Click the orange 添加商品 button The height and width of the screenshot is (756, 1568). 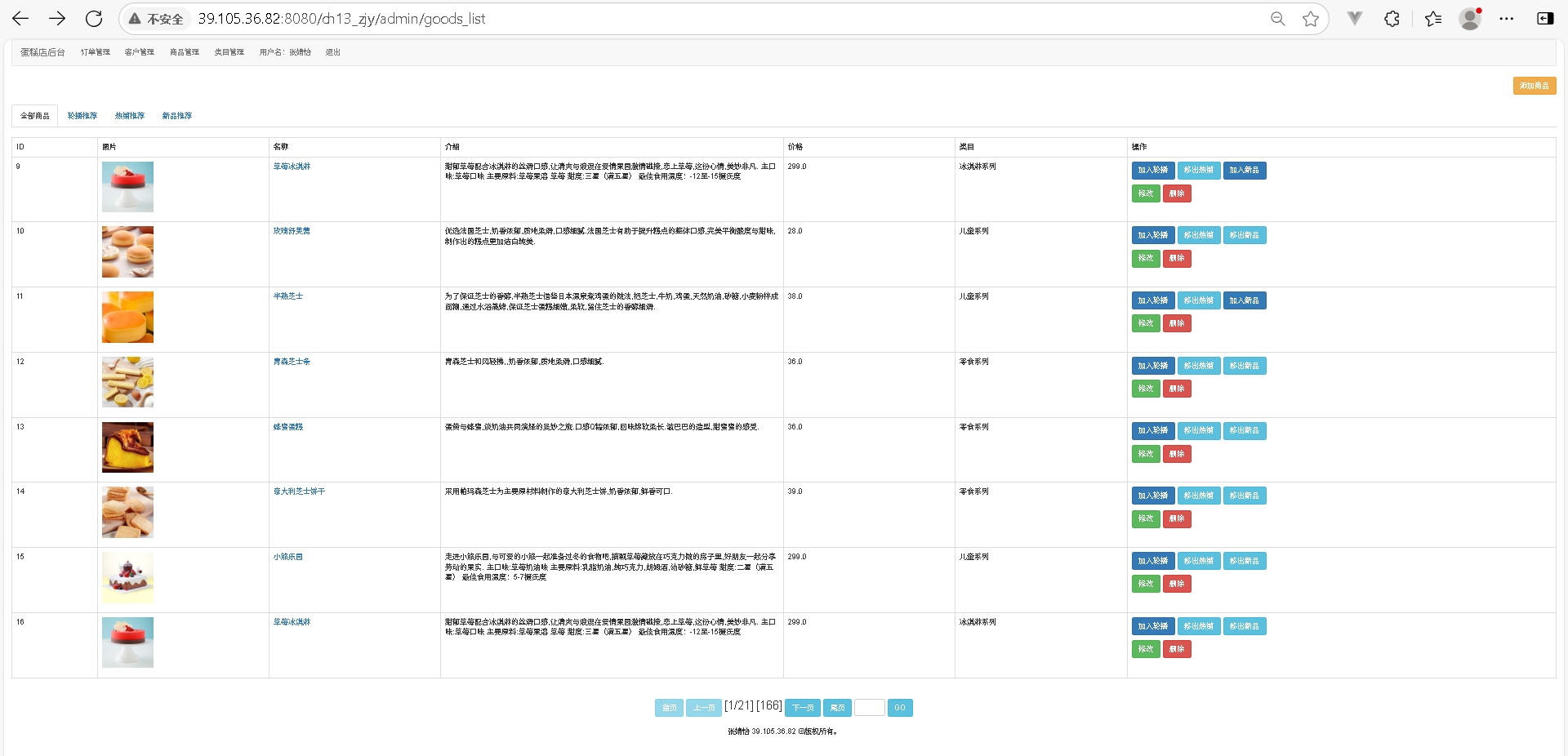point(1534,86)
